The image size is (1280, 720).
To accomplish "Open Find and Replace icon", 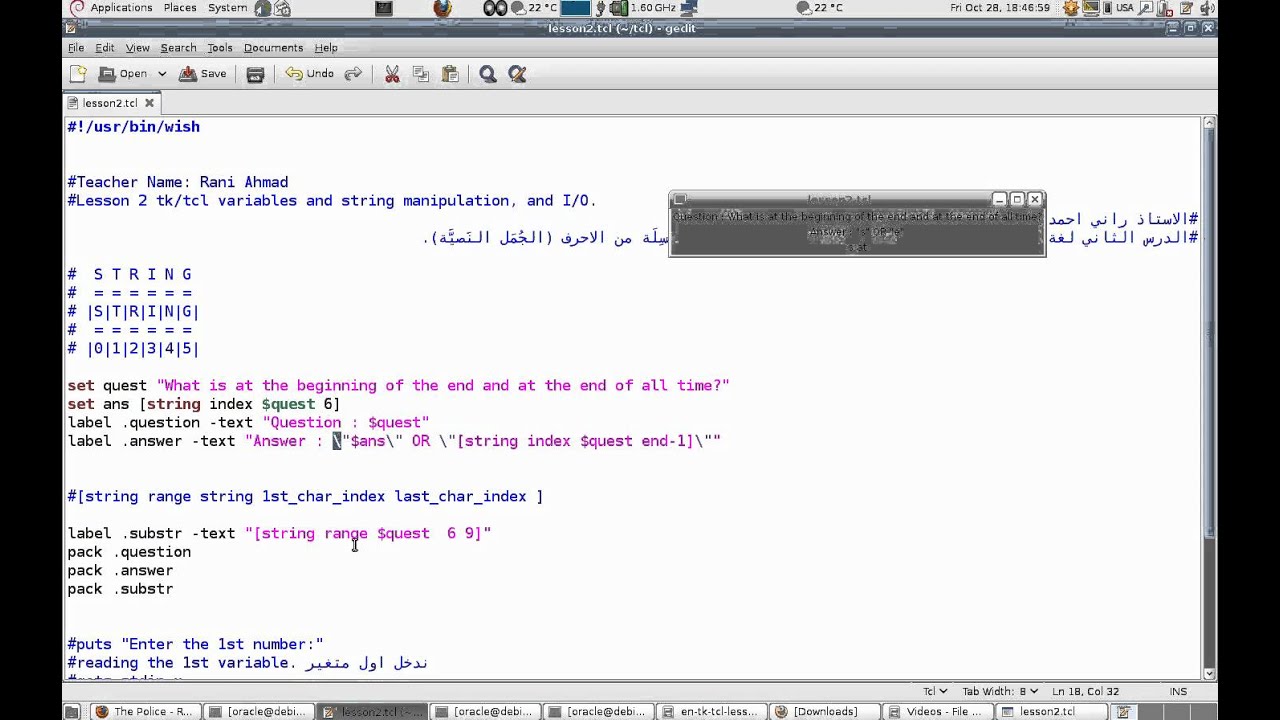I will [517, 74].
